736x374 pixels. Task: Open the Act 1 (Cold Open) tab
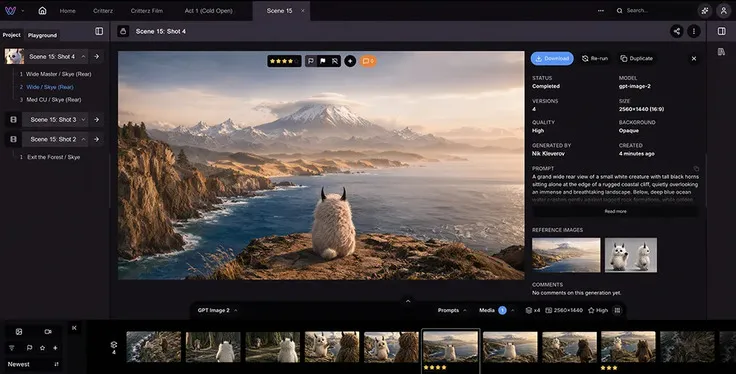point(208,10)
